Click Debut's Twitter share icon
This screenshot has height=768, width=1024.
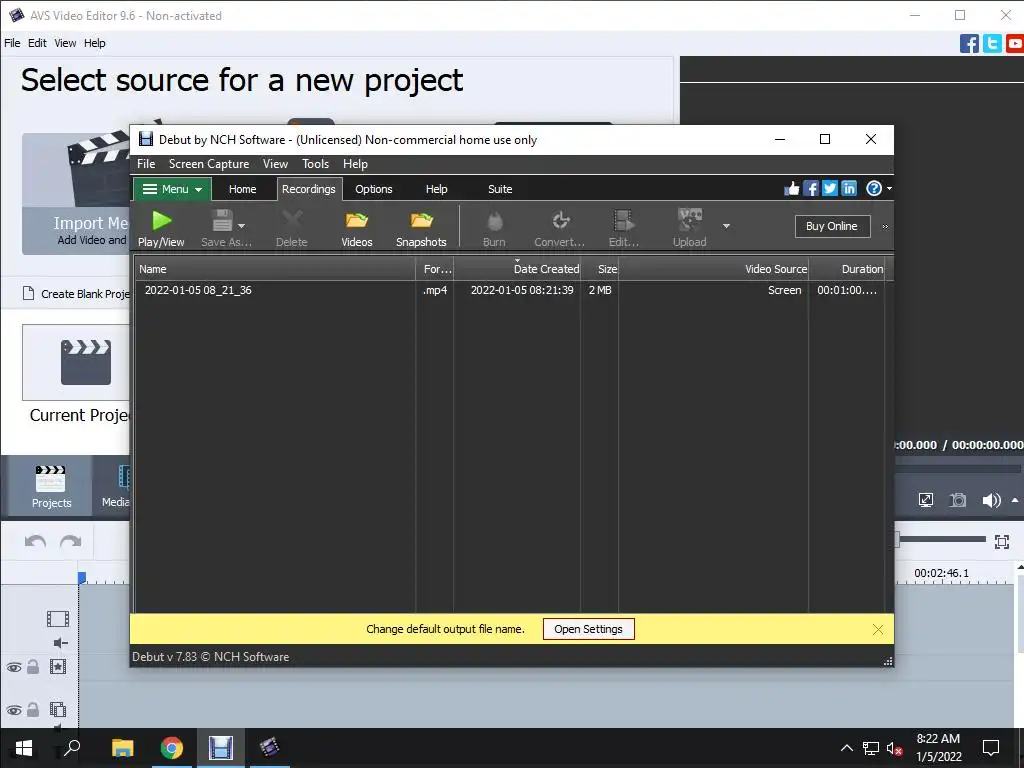pyautogui.click(x=829, y=189)
